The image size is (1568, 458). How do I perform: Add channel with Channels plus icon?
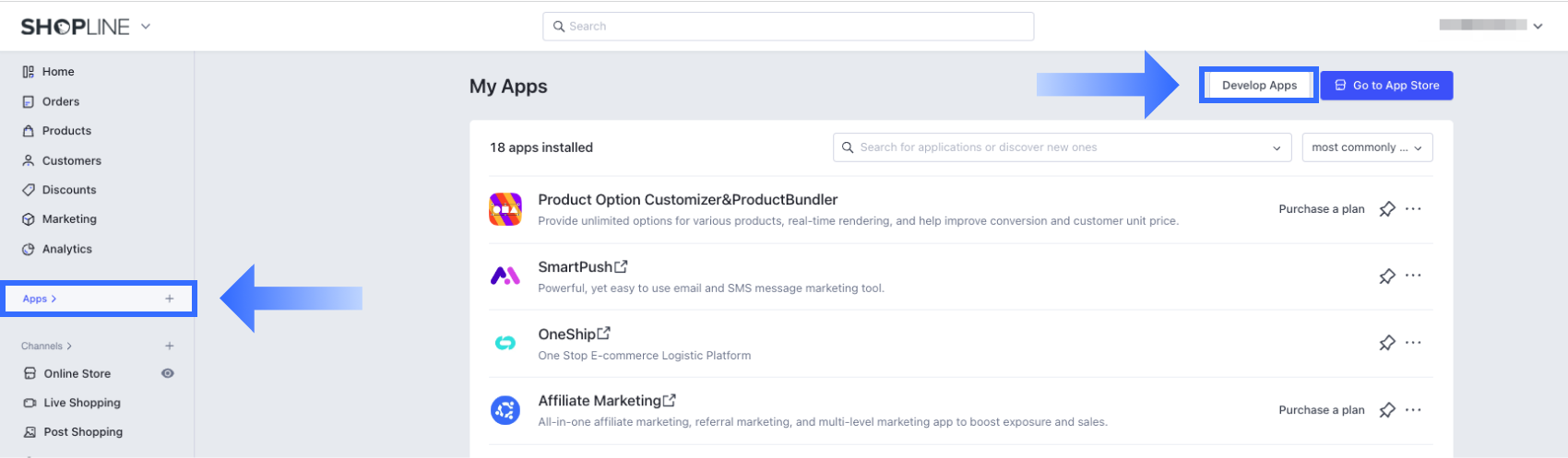click(170, 346)
